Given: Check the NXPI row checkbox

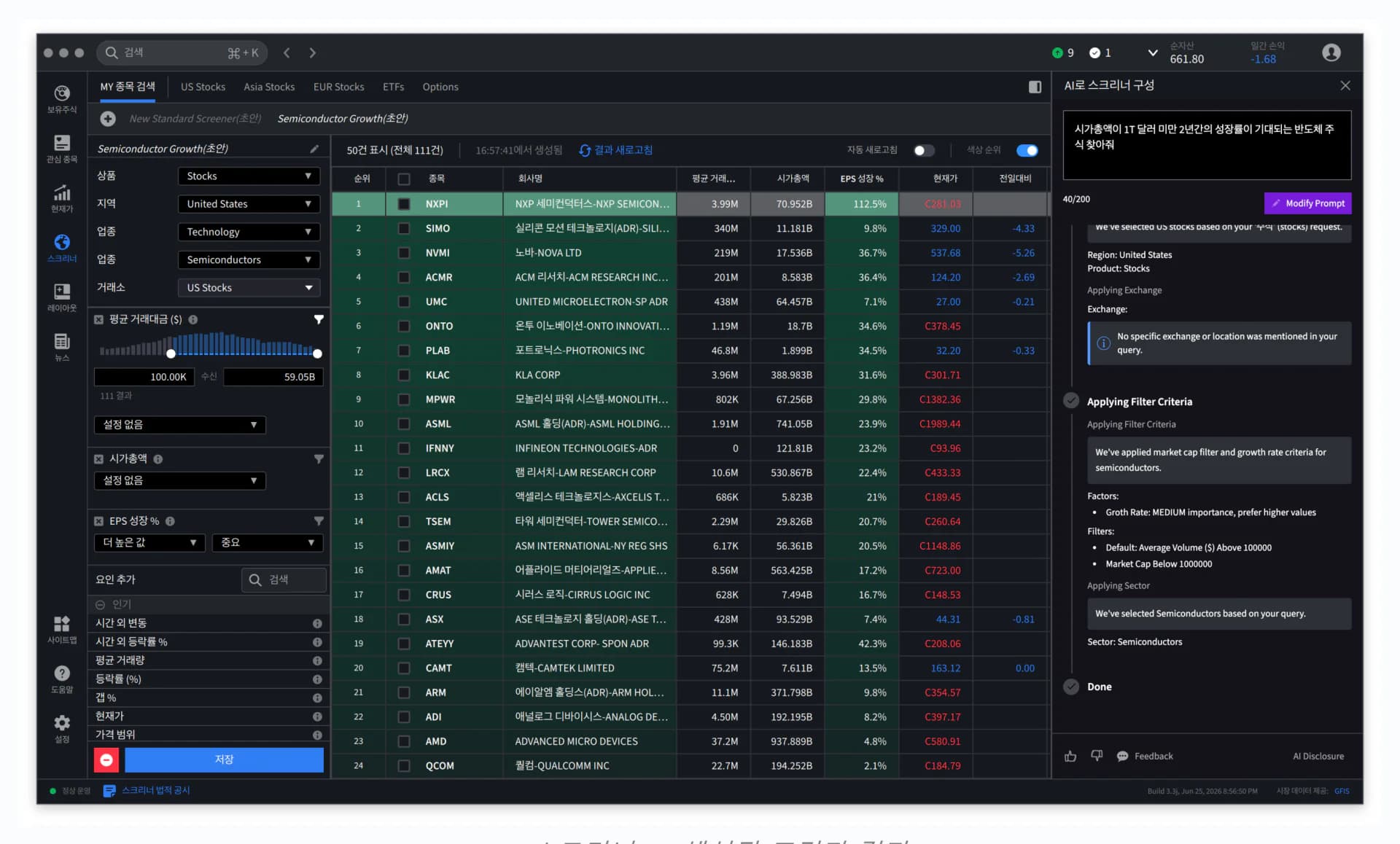Looking at the screenshot, I should point(403,204).
